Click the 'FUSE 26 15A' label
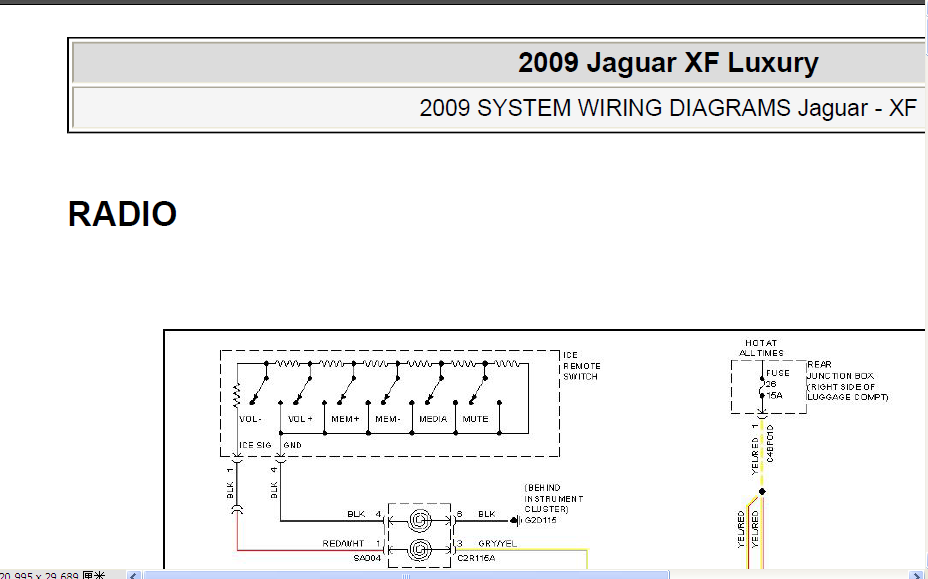 pos(777,384)
